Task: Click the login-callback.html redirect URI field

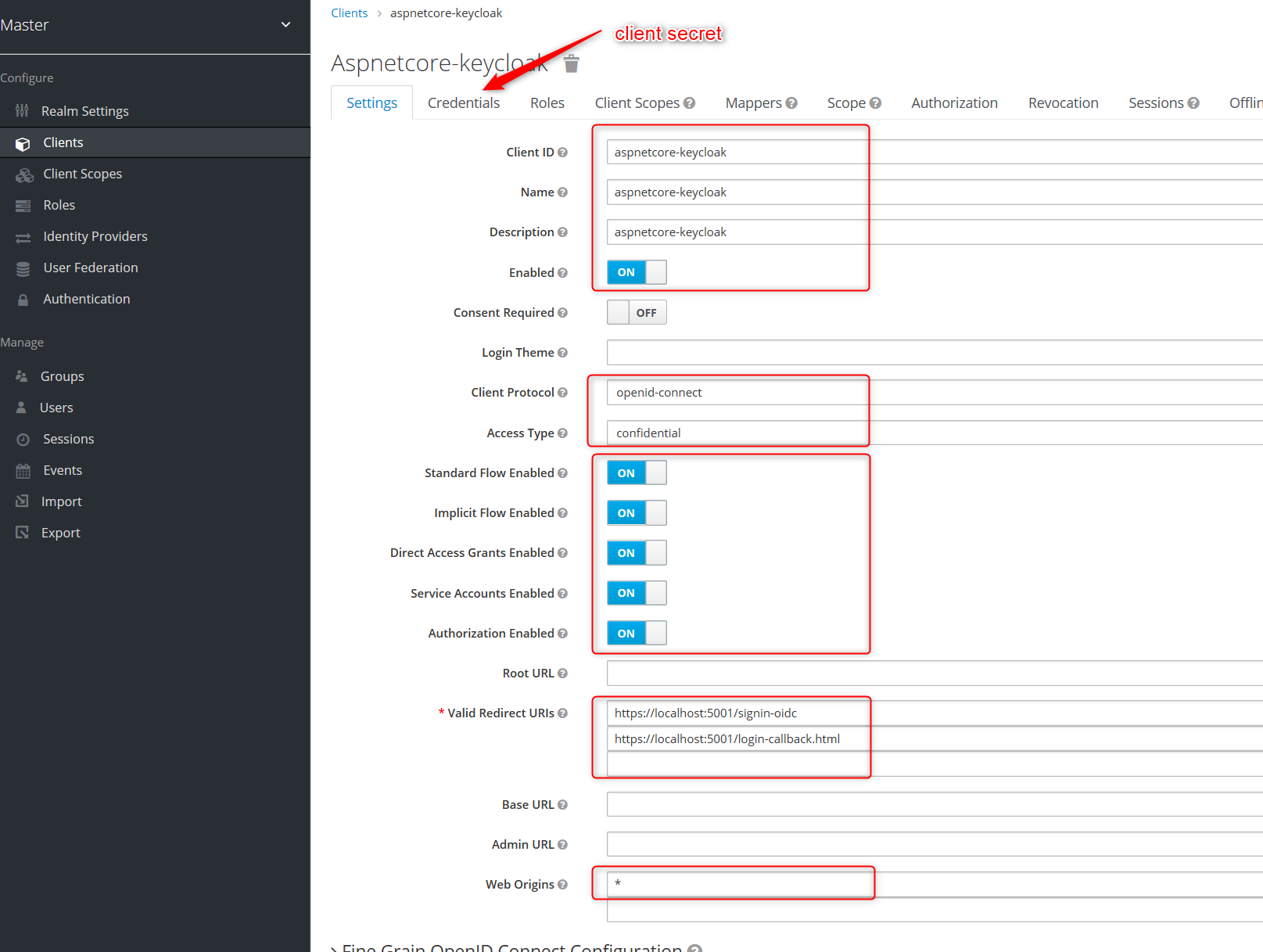Action: pos(935,738)
